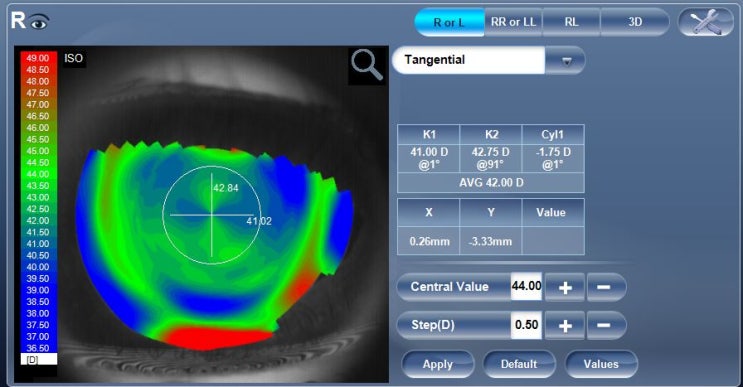
Task: Click the Step(D) field showing 0.50
Action: 526,325
